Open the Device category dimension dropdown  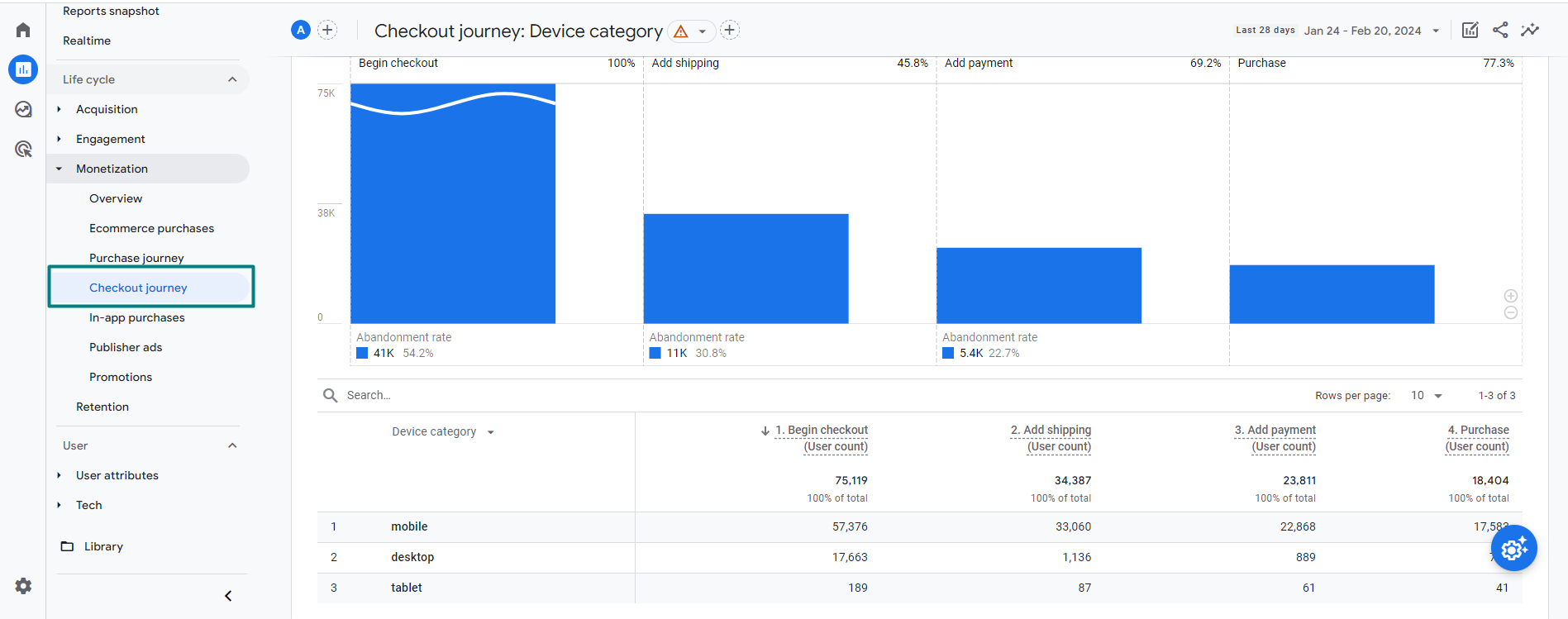(x=491, y=432)
